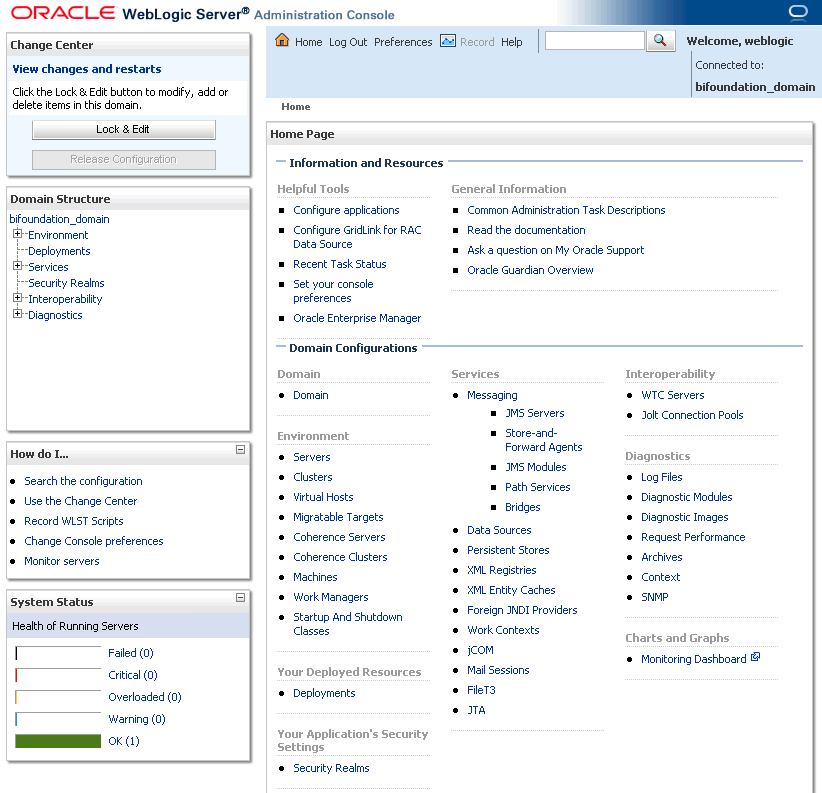Click the Critical health status bar

coord(58,675)
